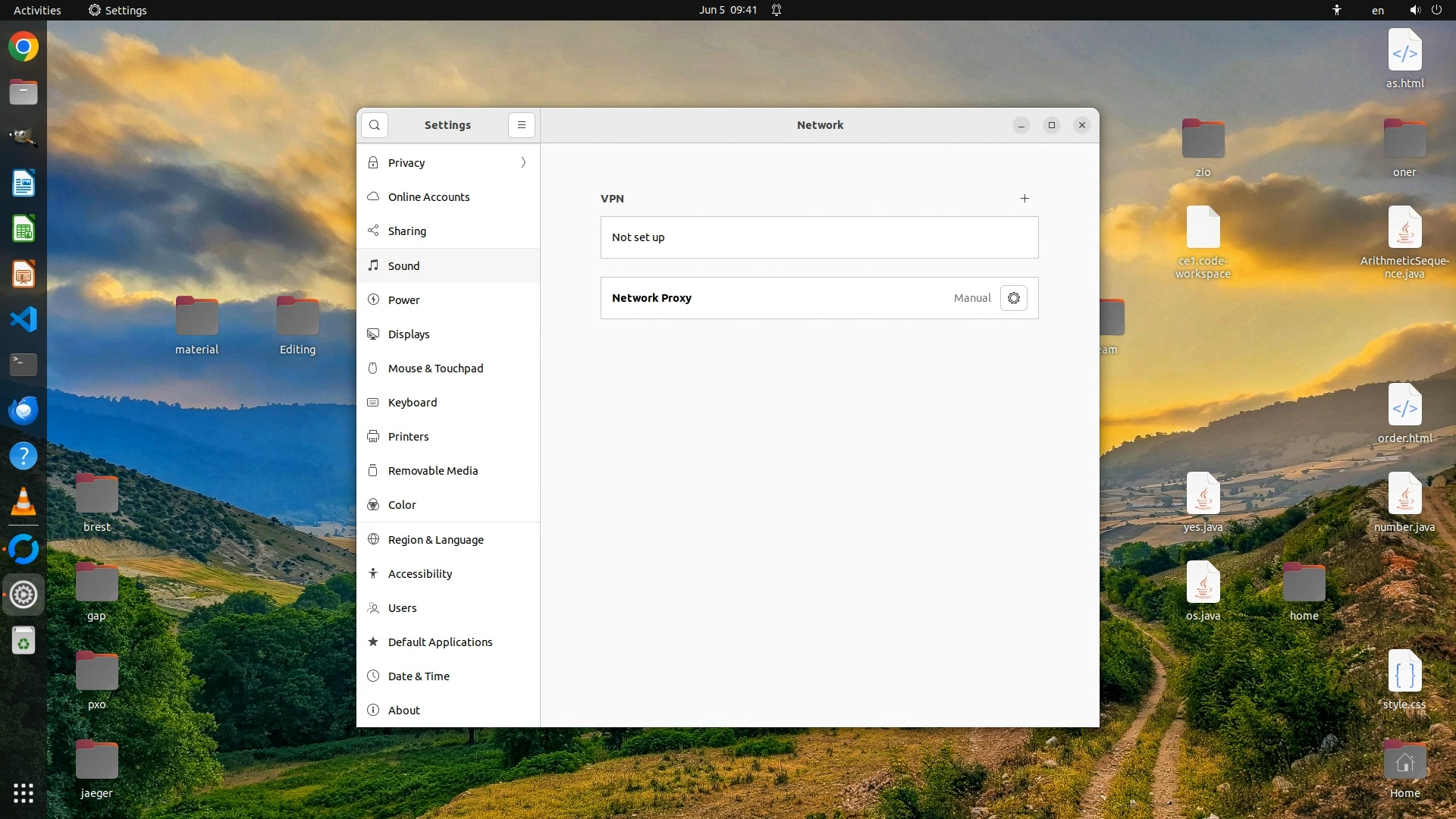Click the Network Proxy row
Image resolution: width=1456 pixels, height=819 pixels.
pos(773,298)
